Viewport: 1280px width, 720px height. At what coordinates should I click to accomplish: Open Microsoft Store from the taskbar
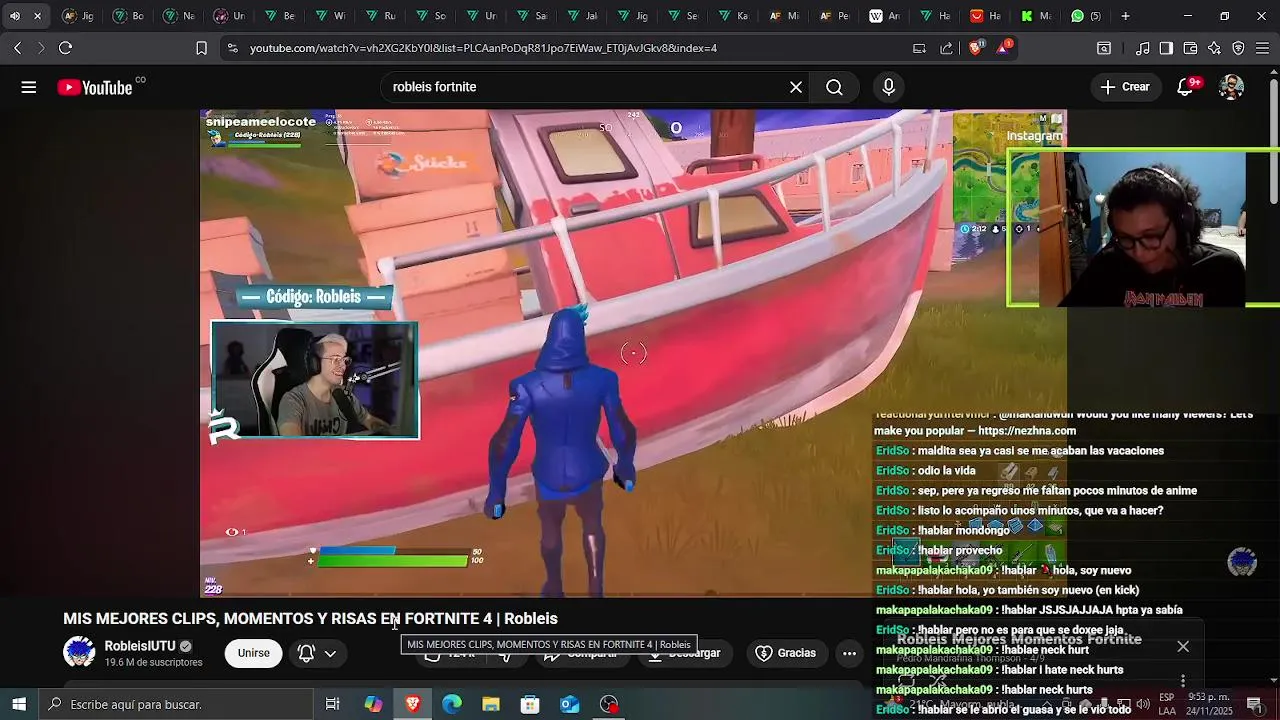pyautogui.click(x=530, y=704)
